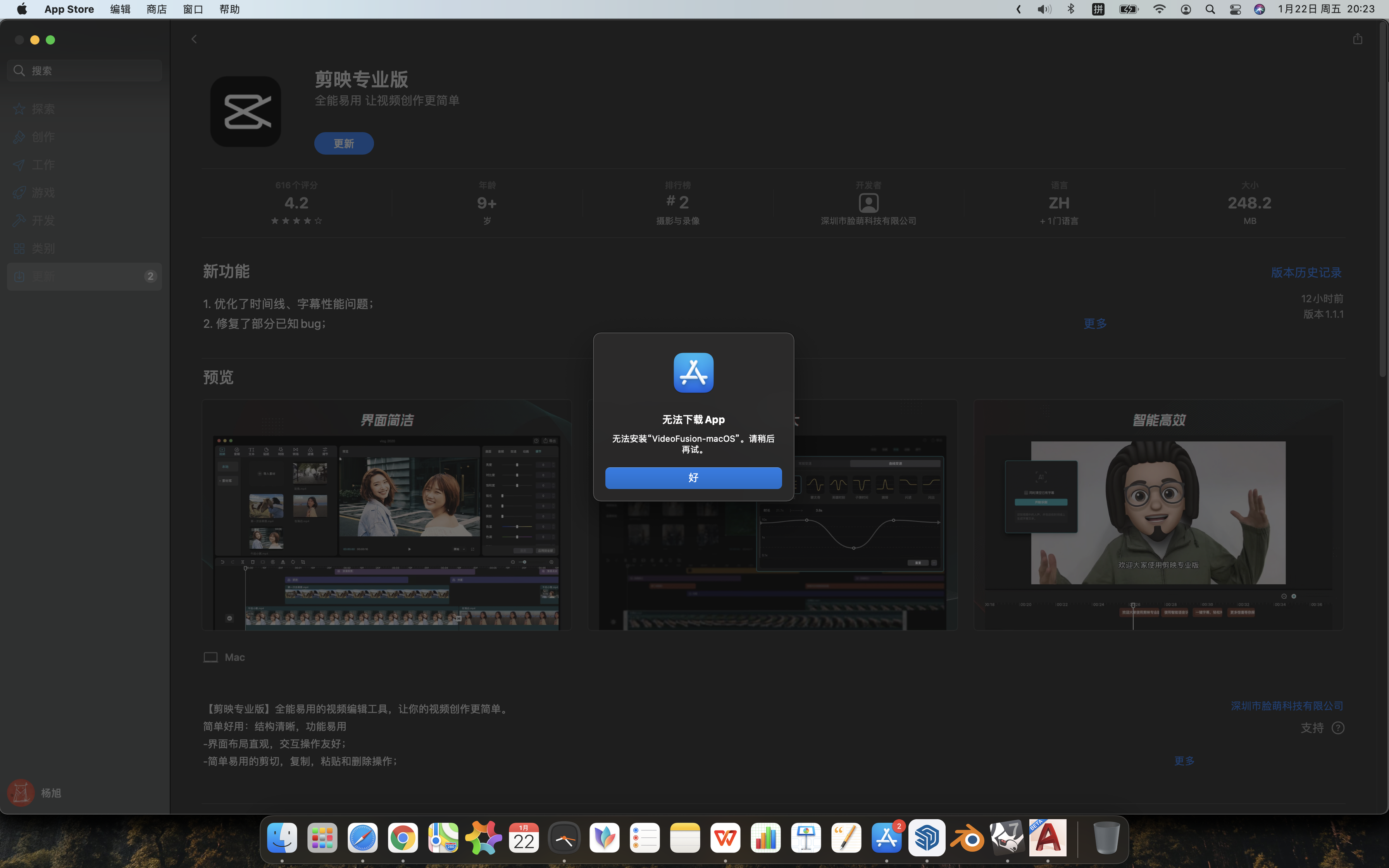Click the 搜索 search field
The height and width of the screenshot is (868, 1389).
[85, 71]
